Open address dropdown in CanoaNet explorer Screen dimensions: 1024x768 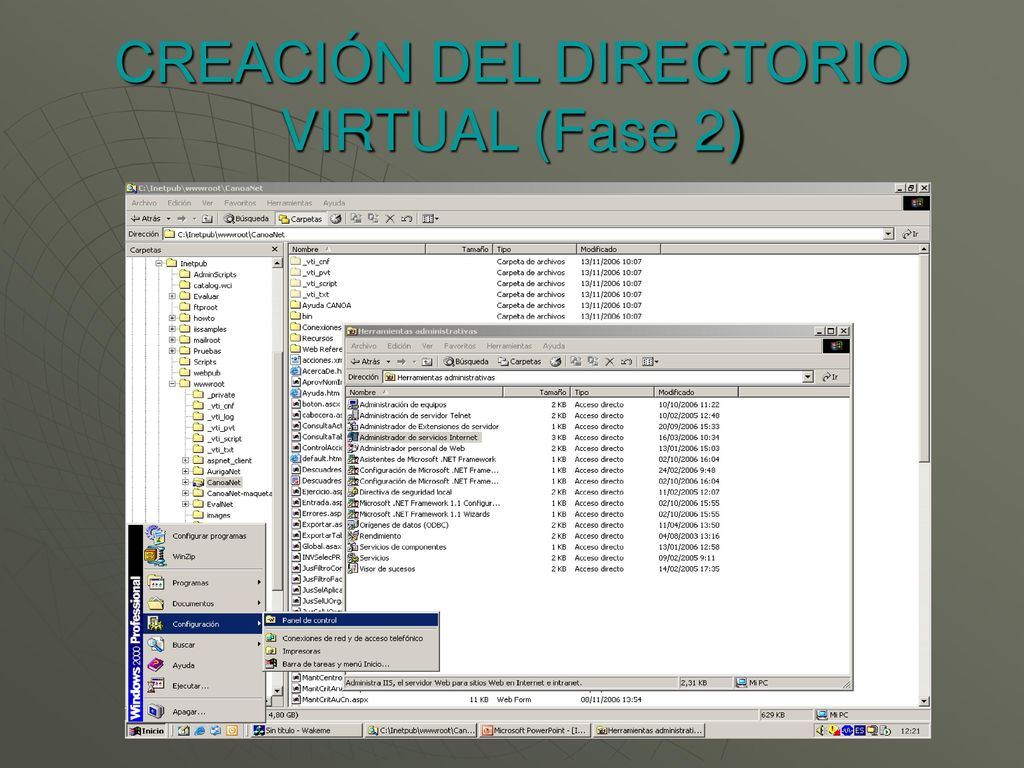[x=888, y=234]
